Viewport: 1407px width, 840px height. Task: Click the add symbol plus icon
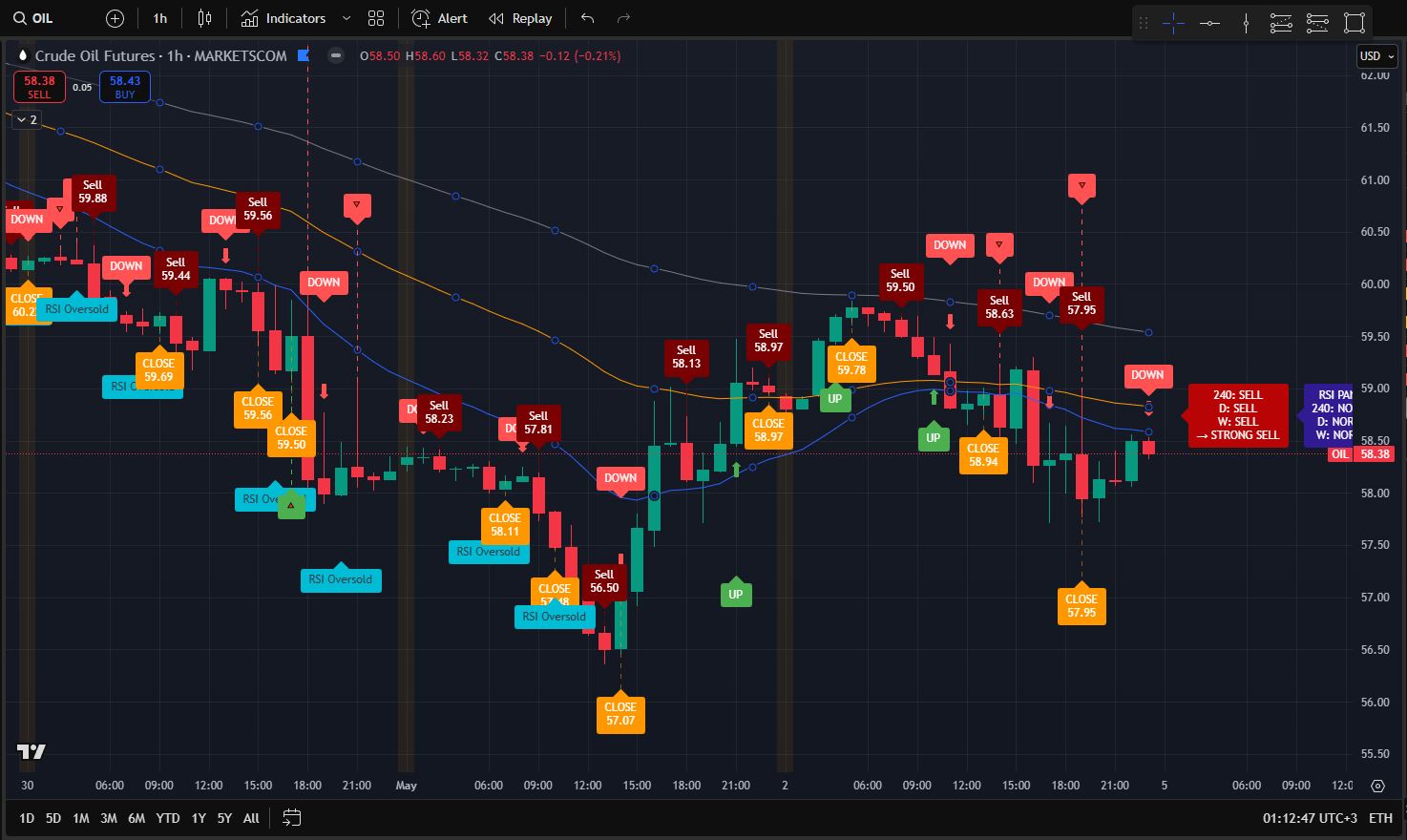[x=115, y=18]
